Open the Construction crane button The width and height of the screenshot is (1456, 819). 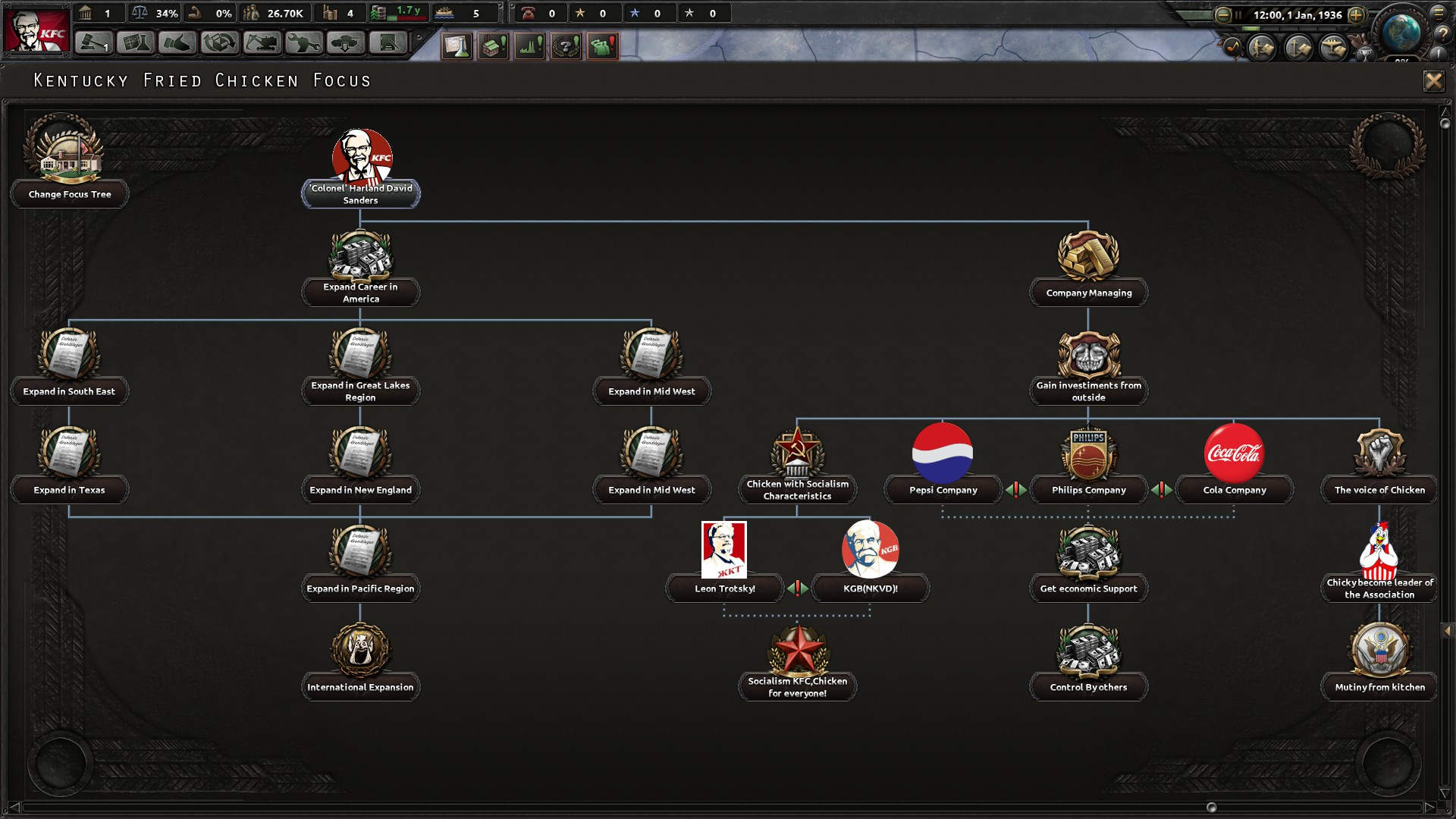tap(262, 43)
